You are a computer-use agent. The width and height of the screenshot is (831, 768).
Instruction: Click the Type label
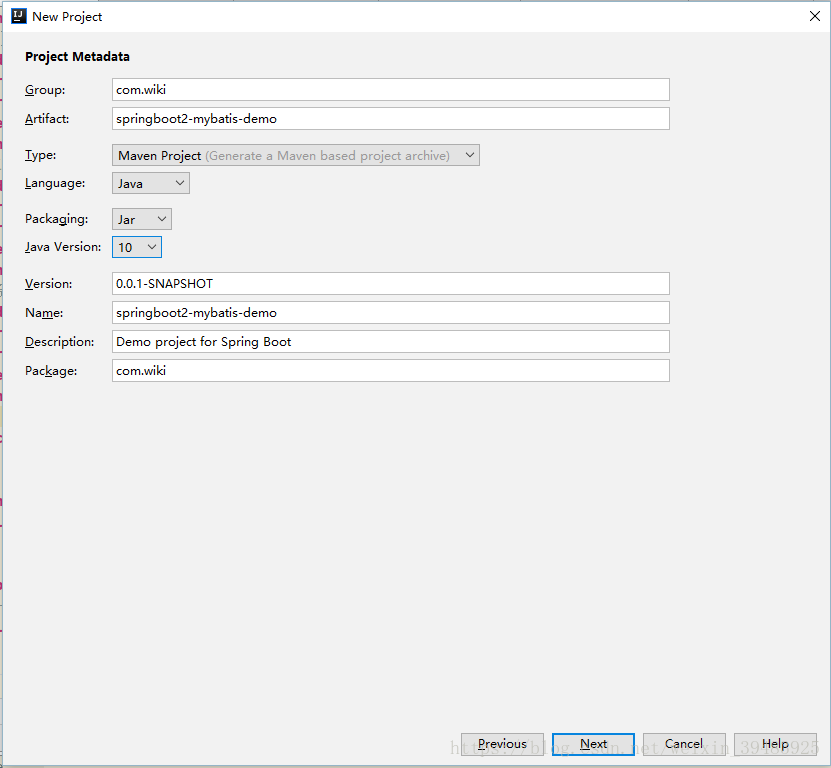[x=40, y=155]
